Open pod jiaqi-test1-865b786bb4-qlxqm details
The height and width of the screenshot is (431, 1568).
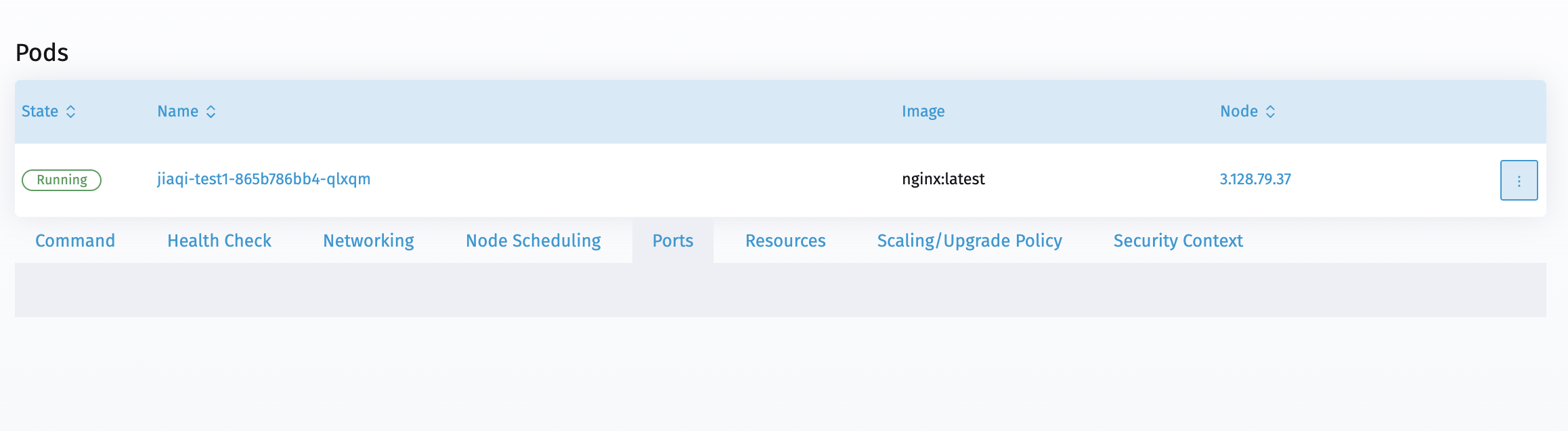(x=263, y=180)
